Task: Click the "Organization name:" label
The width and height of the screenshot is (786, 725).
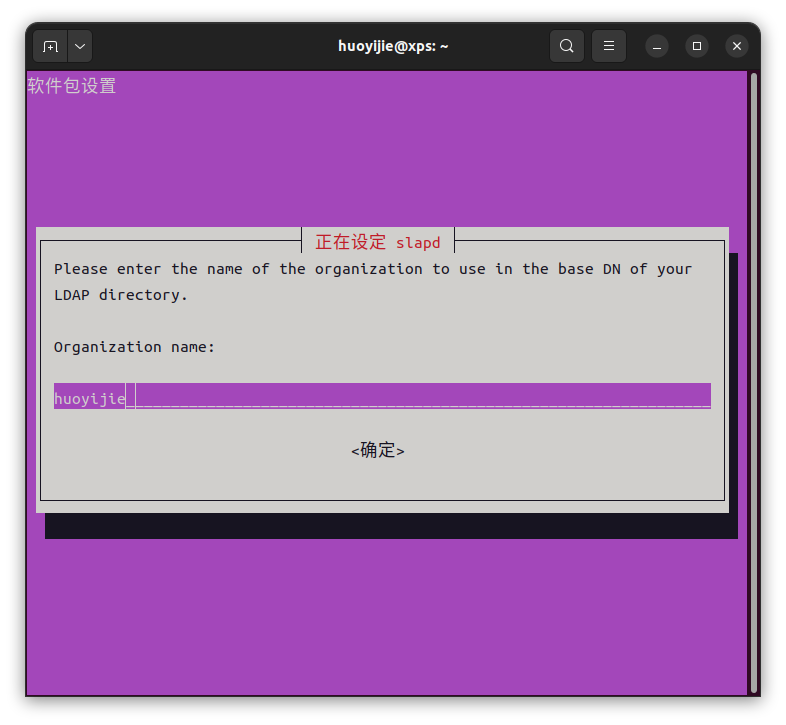Action: coord(134,347)
